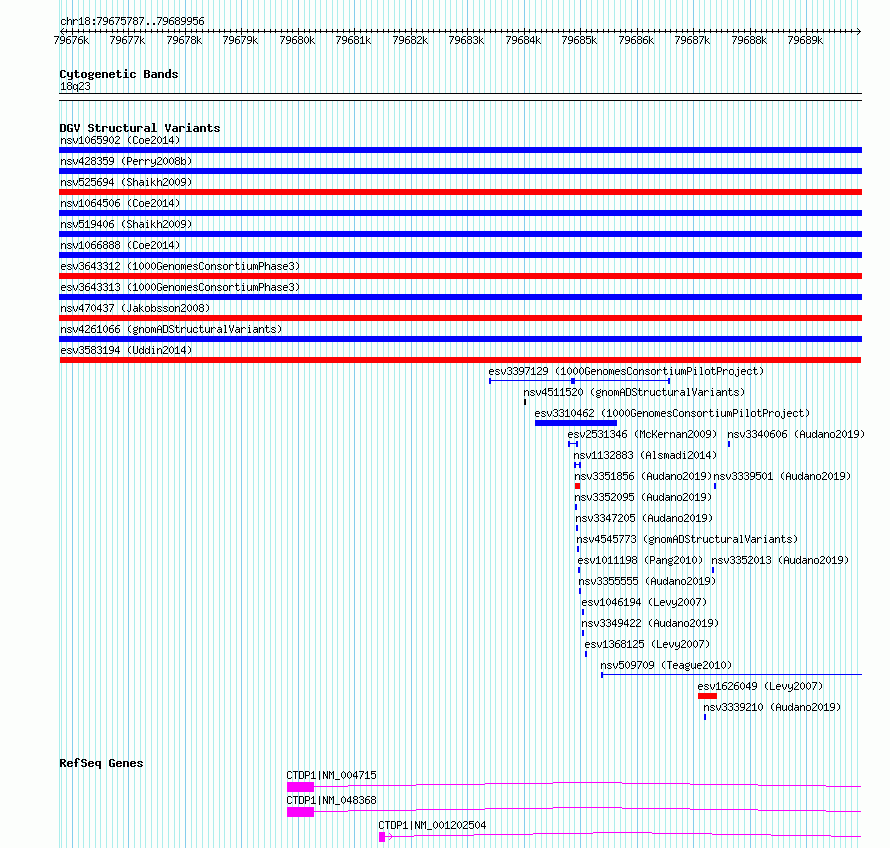Click the 79676k ruler tick label
890x848 pixels.
pyautogui.click(x=71, y=40)
